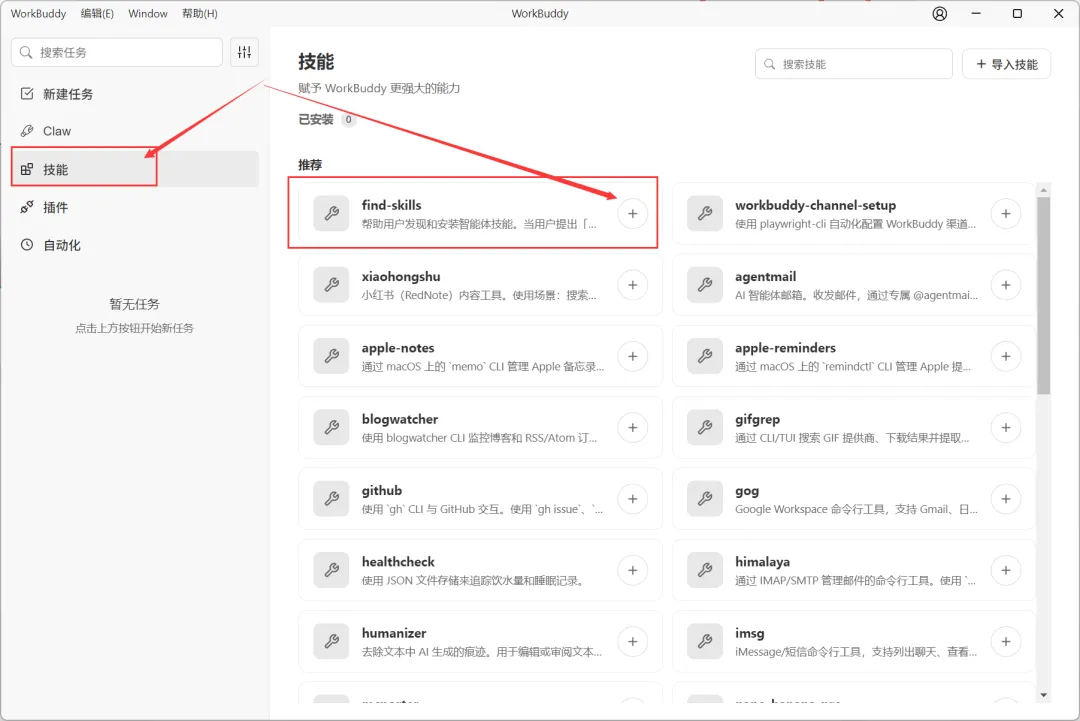
Task: Open the 编辑(E) menu
Action: pyautogui.click(x=97, y=14)
